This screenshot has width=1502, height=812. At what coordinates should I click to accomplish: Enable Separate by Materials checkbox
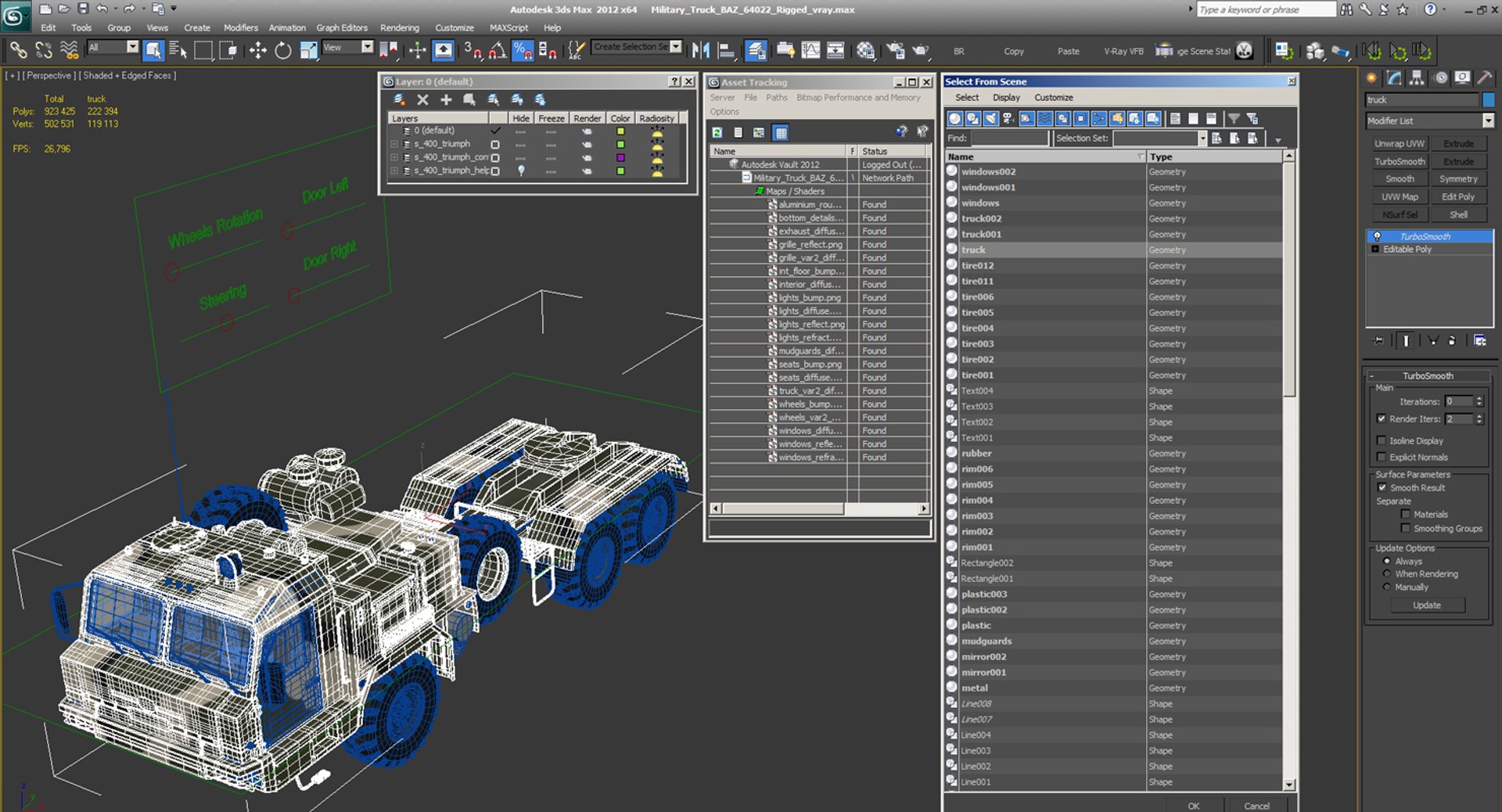[1406, 515]
